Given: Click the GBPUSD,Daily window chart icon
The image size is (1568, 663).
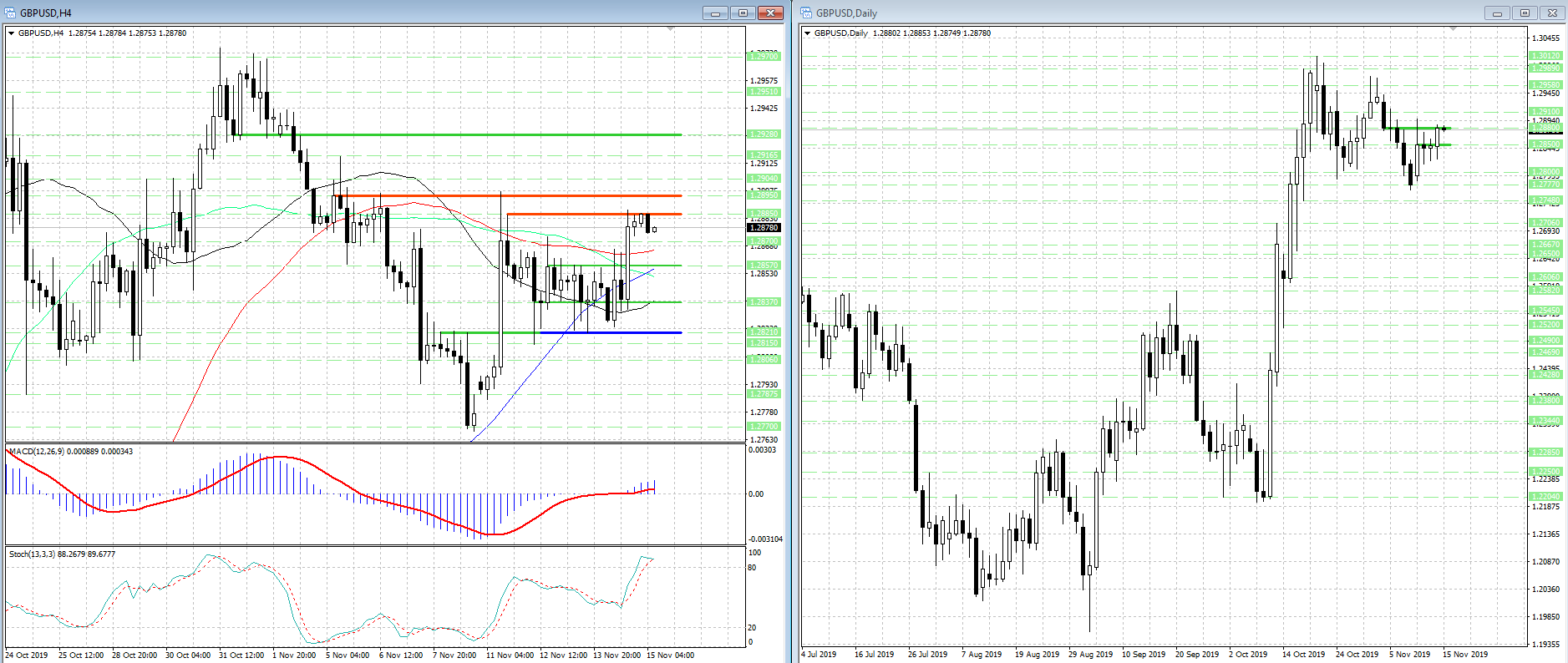Looking at the screenshot, I should coord(807,13).
